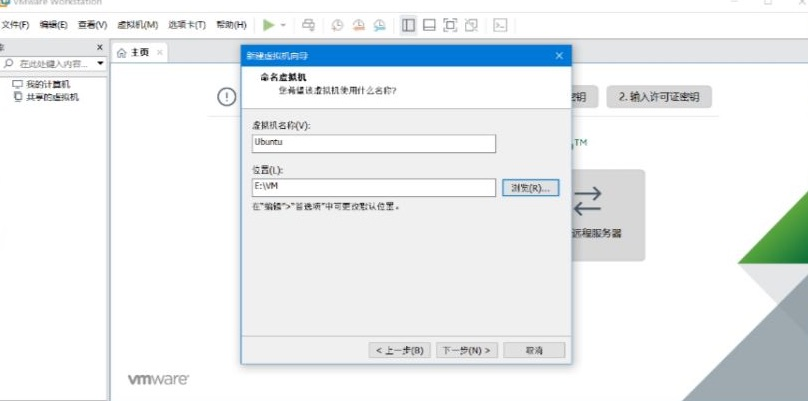808x401 pixels.
Task: Click the remote server arrows icon
Action: click(587, 201)
